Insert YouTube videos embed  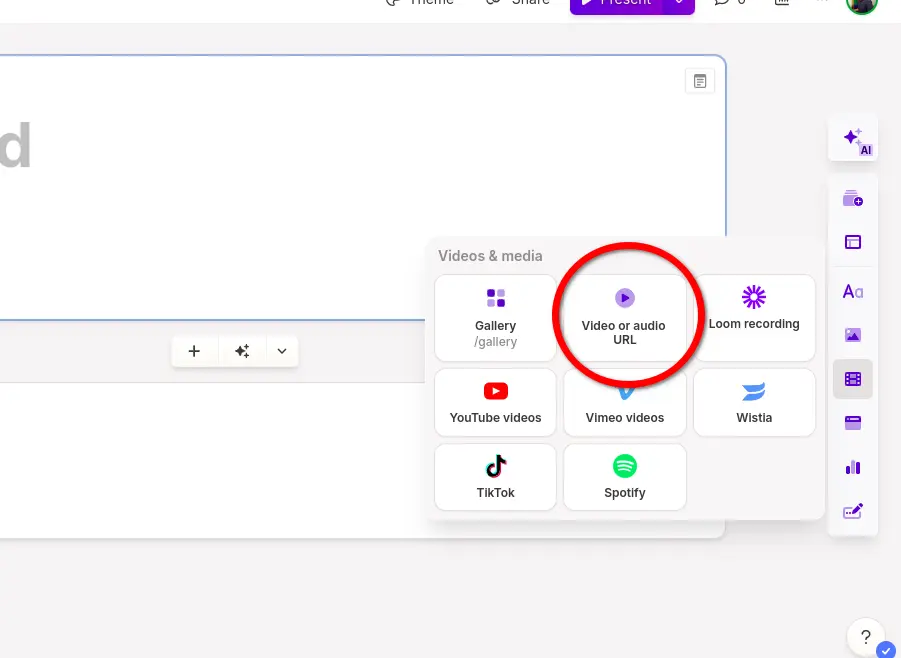[495, 402]
